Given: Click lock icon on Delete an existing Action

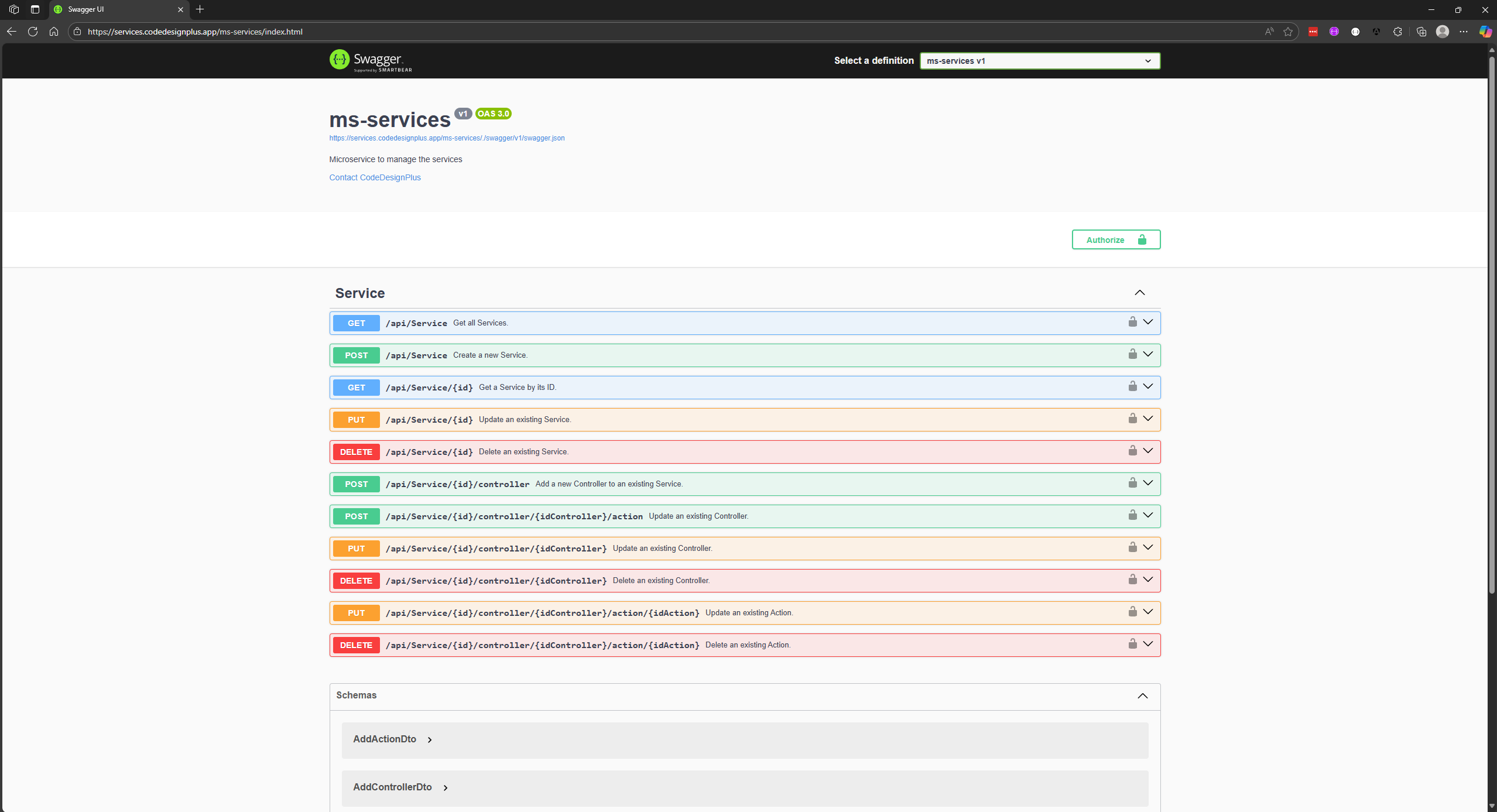Looking at the screenshot, I should (1132, 644).
